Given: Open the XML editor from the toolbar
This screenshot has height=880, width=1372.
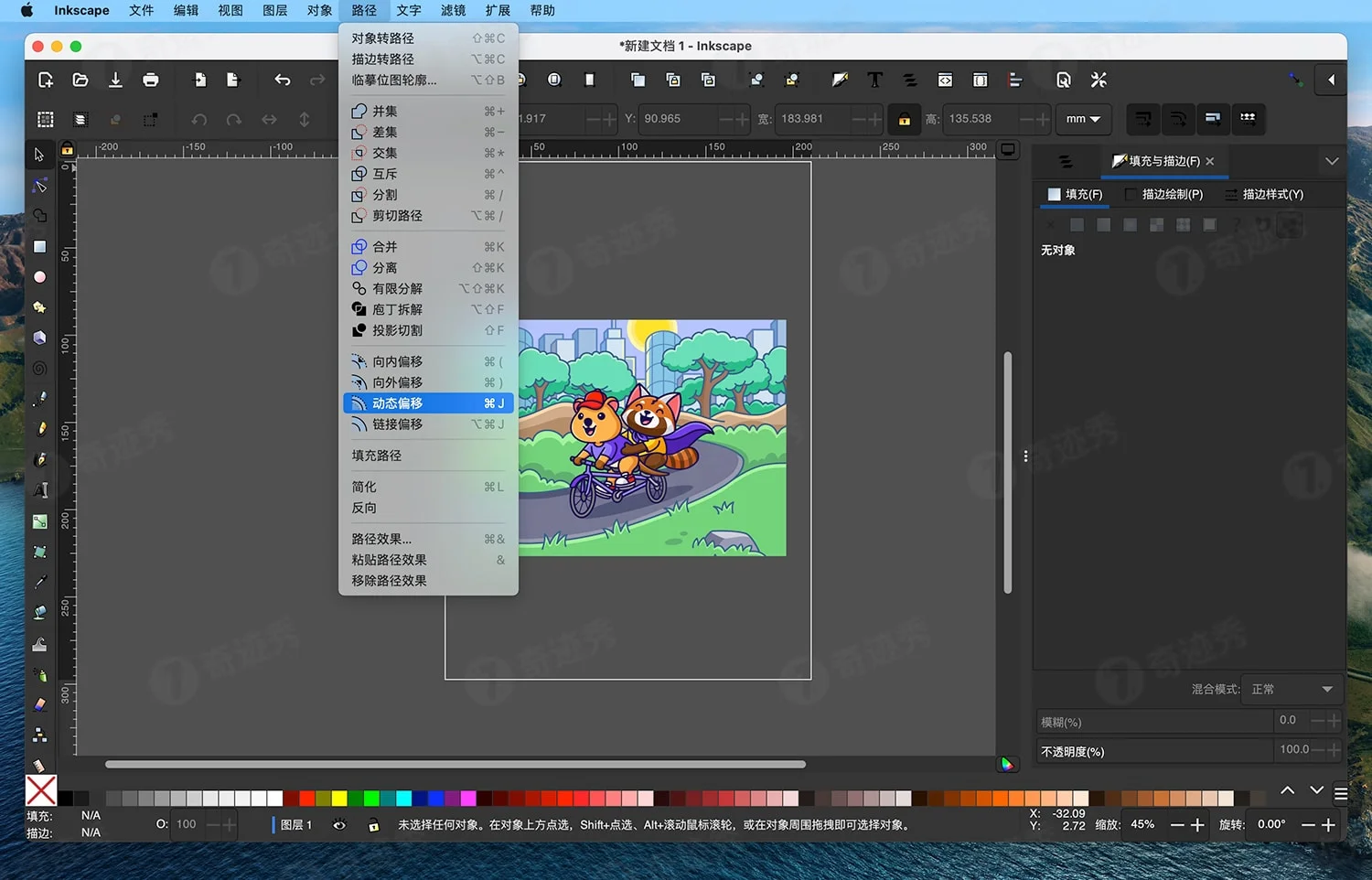Looking at the screenshot, I should pos(945,80).
